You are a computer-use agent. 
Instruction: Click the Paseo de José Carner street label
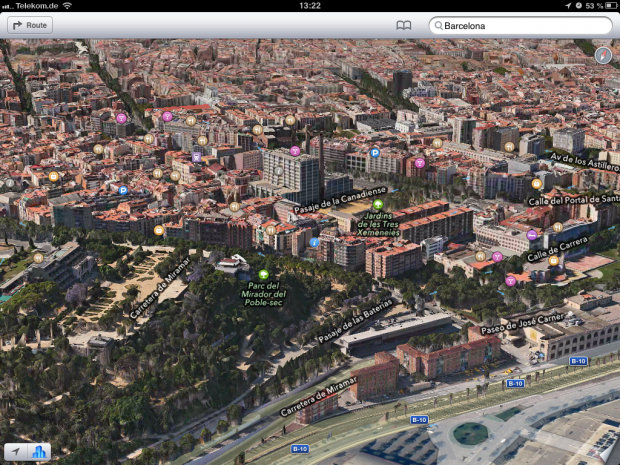point(522,323)
